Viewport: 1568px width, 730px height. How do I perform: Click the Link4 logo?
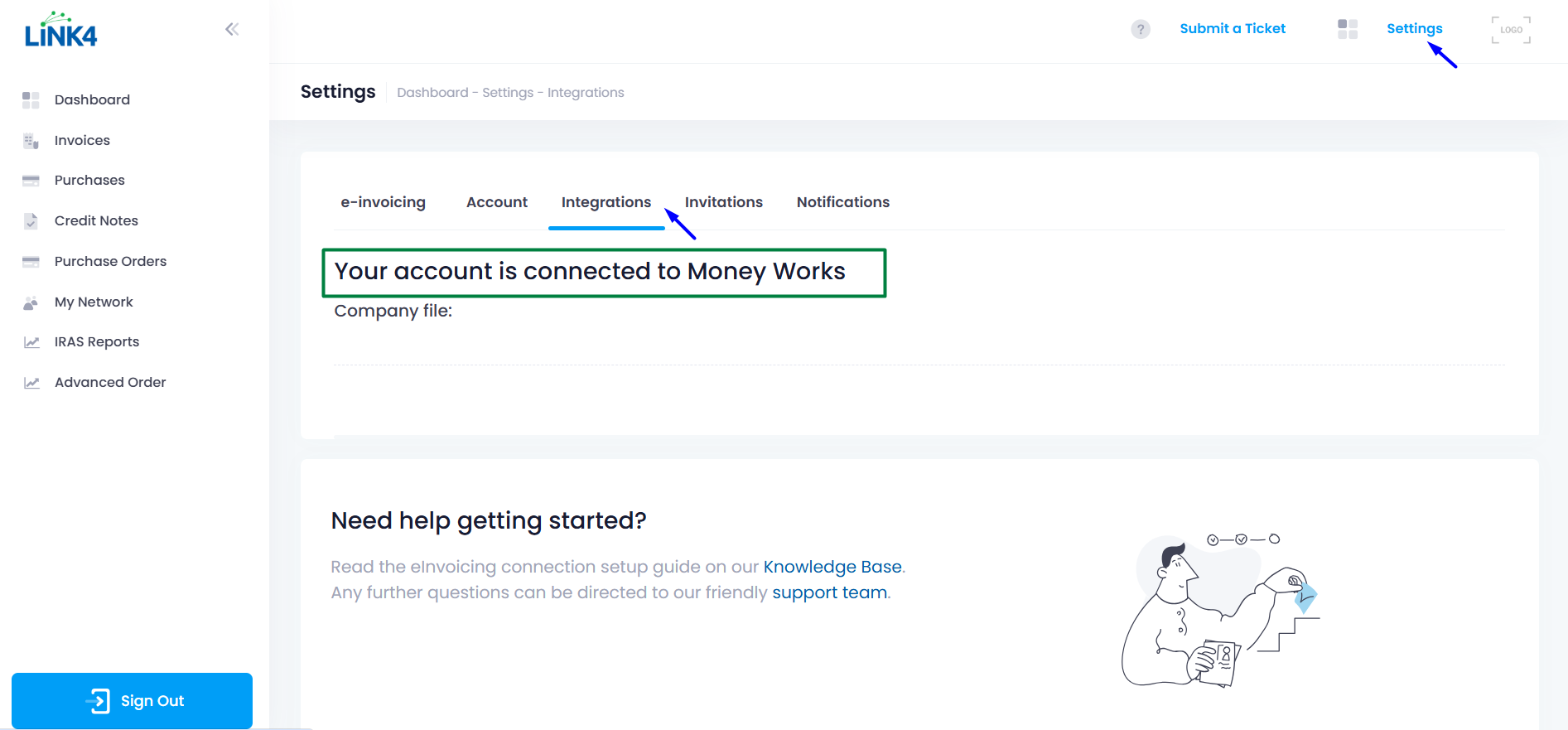60,31
